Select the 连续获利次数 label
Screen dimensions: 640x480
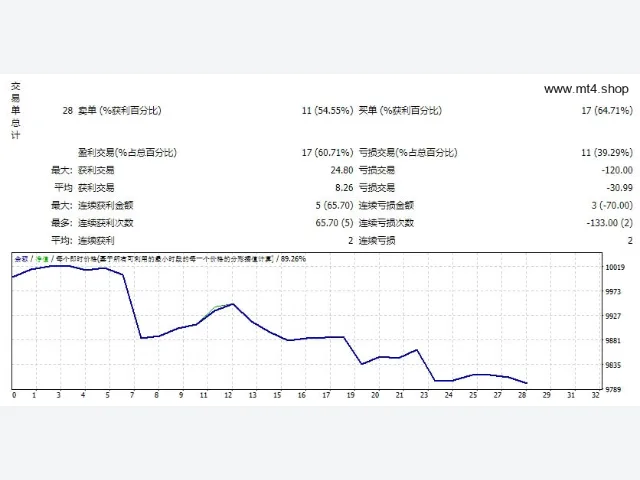[106, 223]
